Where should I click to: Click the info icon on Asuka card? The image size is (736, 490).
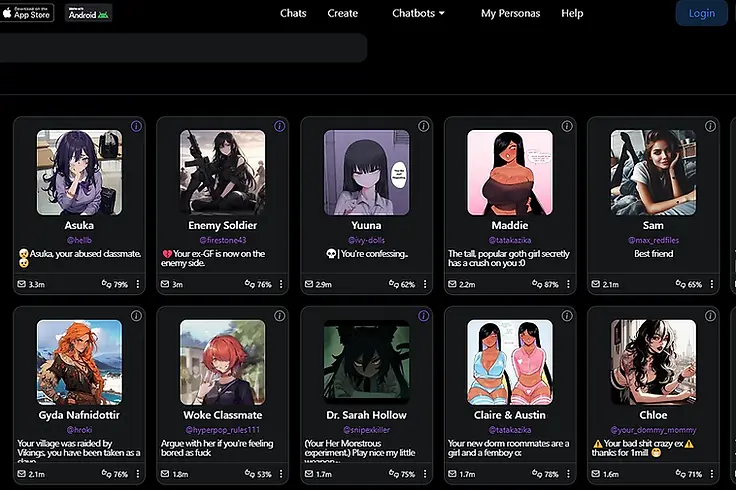pyautogui.click(x=136, y=126)
